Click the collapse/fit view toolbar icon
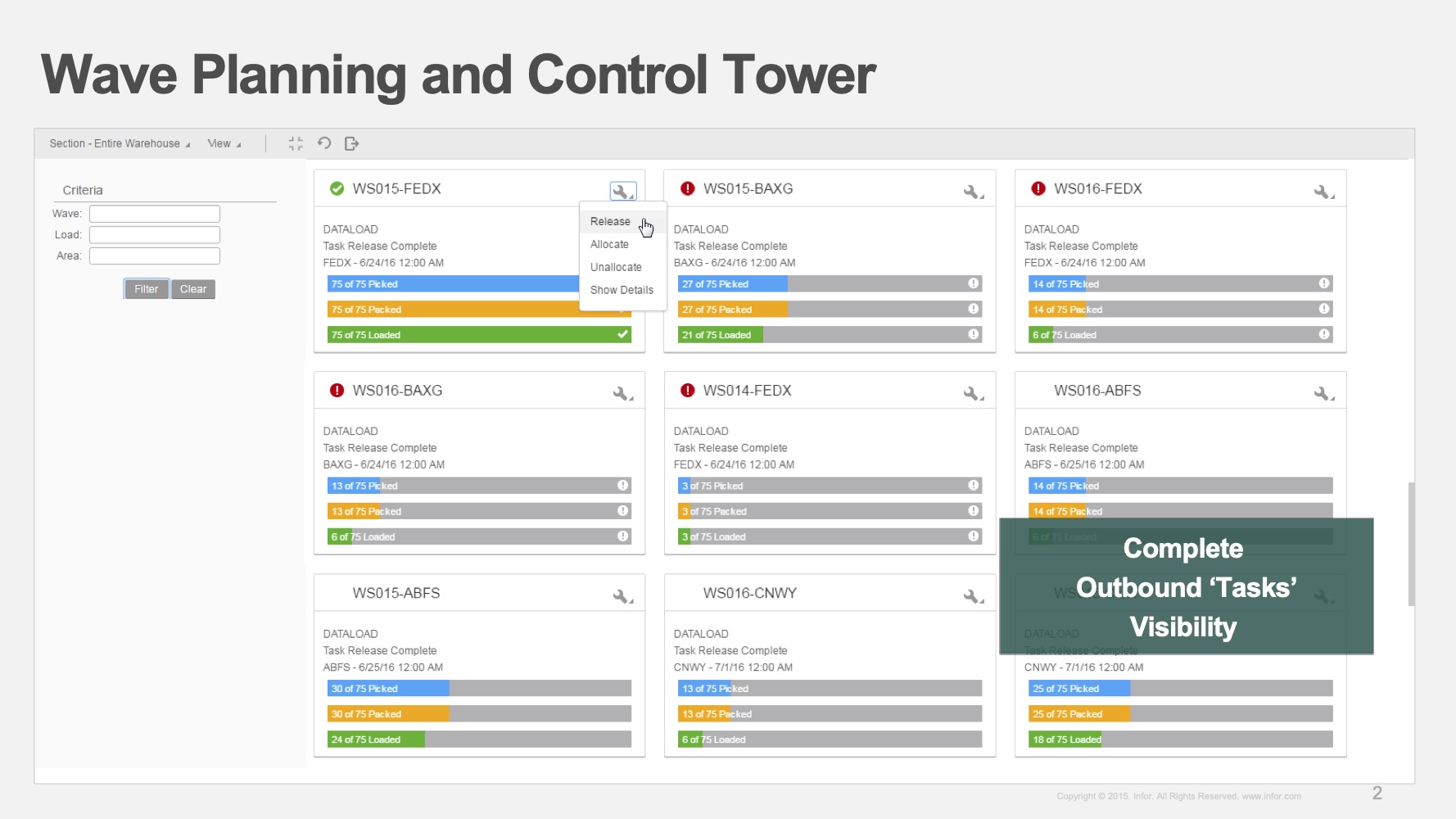Screen dimensions: 1456x819 click(296, 144)
